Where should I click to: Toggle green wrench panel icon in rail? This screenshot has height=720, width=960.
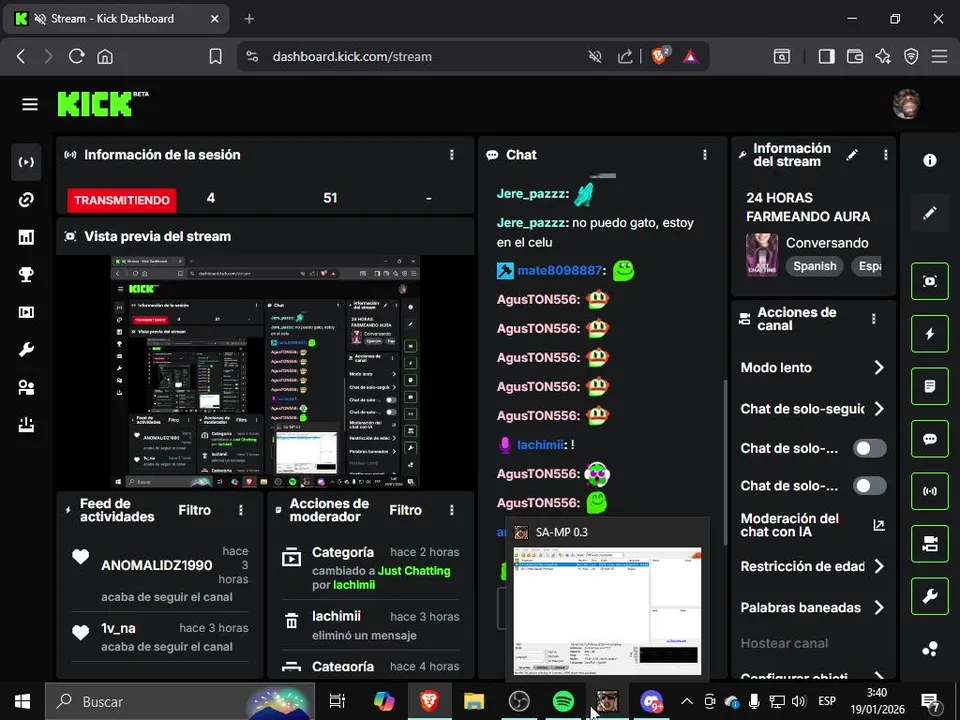pyautogui.click(x=929, y=596)
